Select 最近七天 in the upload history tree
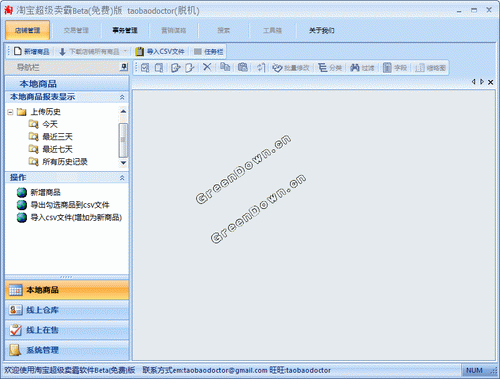Image resolution: width=500 pixels, height=379 pixels. pyautogui.click(x=57, y=149)
